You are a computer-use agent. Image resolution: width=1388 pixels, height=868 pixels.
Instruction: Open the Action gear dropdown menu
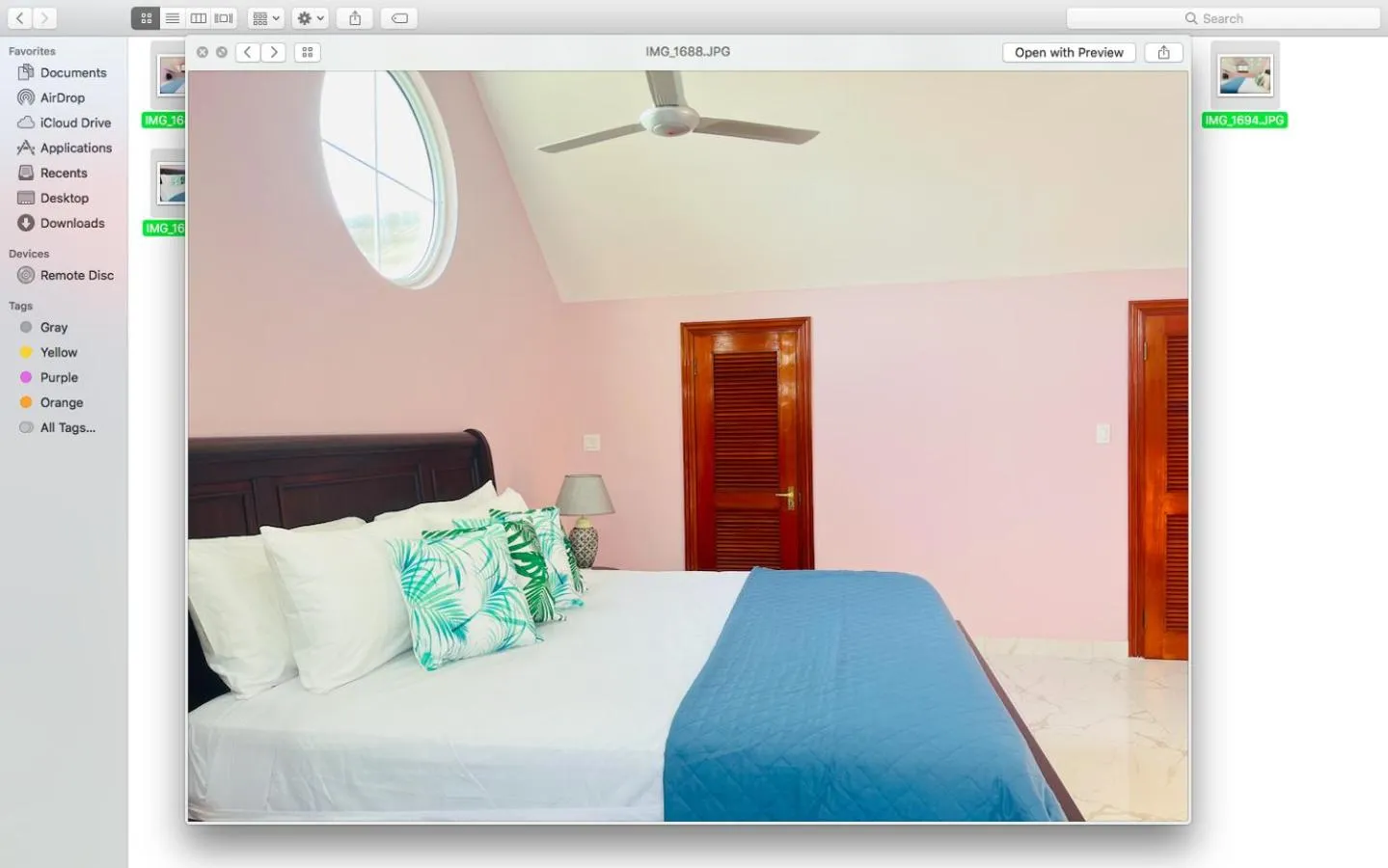(x=309, y=17)
